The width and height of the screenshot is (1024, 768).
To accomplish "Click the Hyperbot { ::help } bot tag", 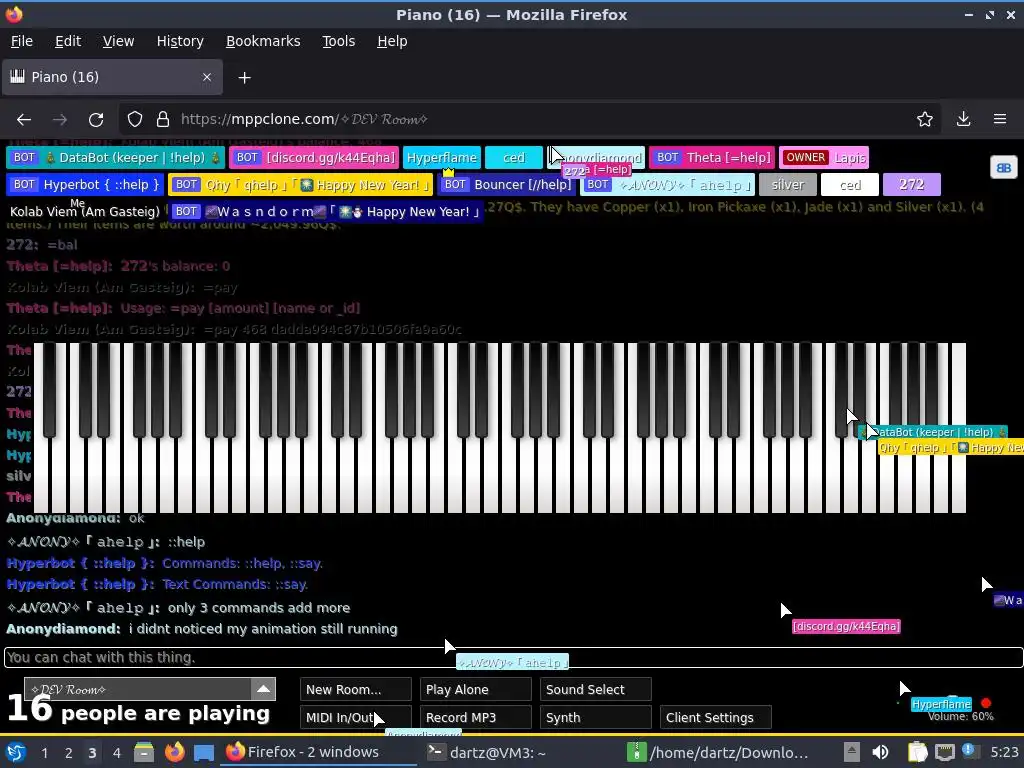I will (x=85, y=185).
